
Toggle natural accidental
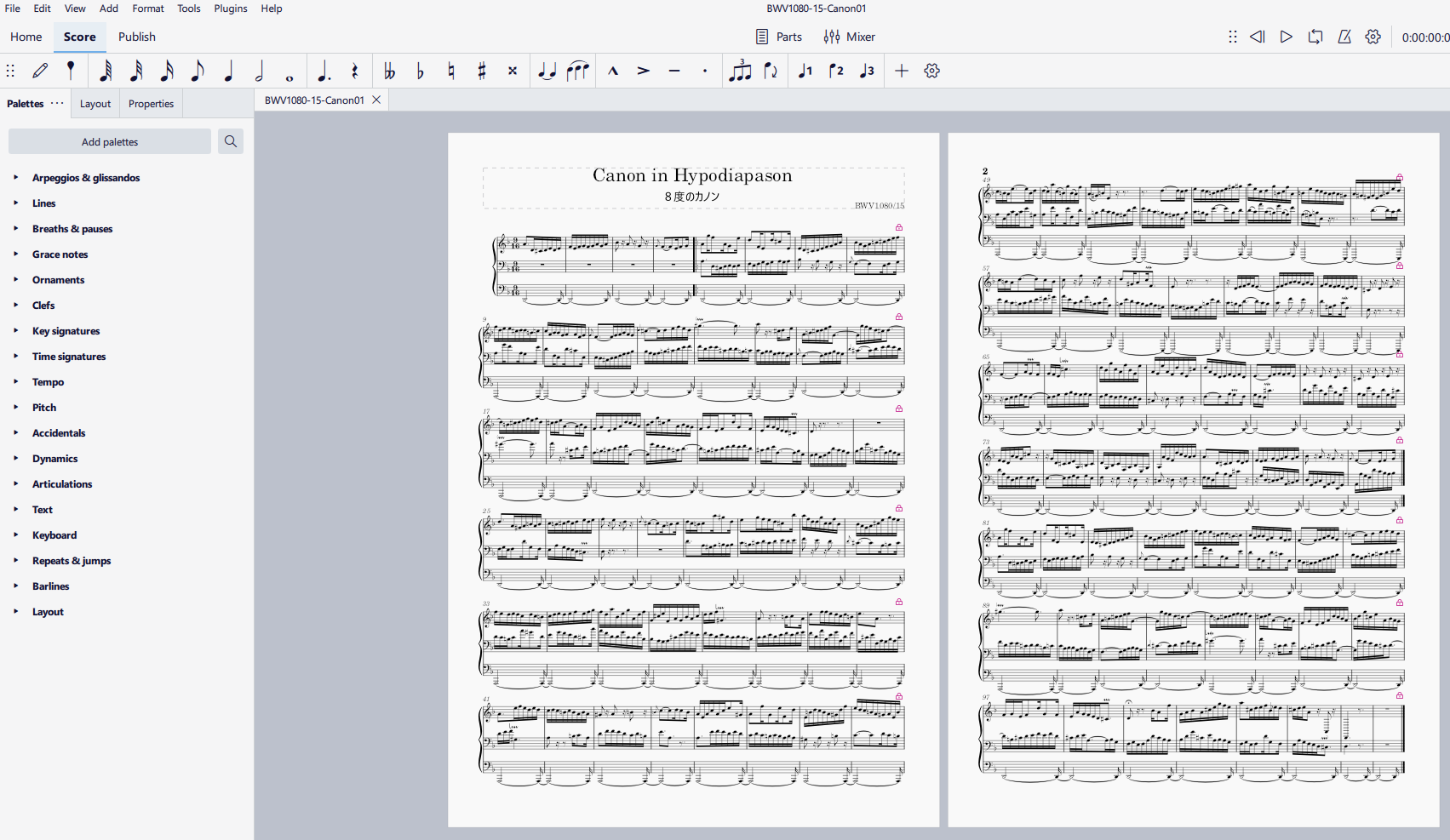pos(450,71)
